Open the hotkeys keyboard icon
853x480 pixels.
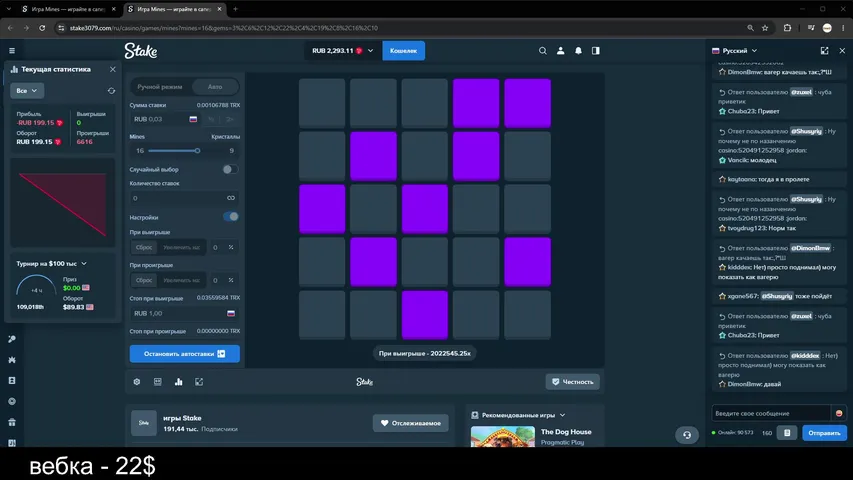click(x=158, y=382)
